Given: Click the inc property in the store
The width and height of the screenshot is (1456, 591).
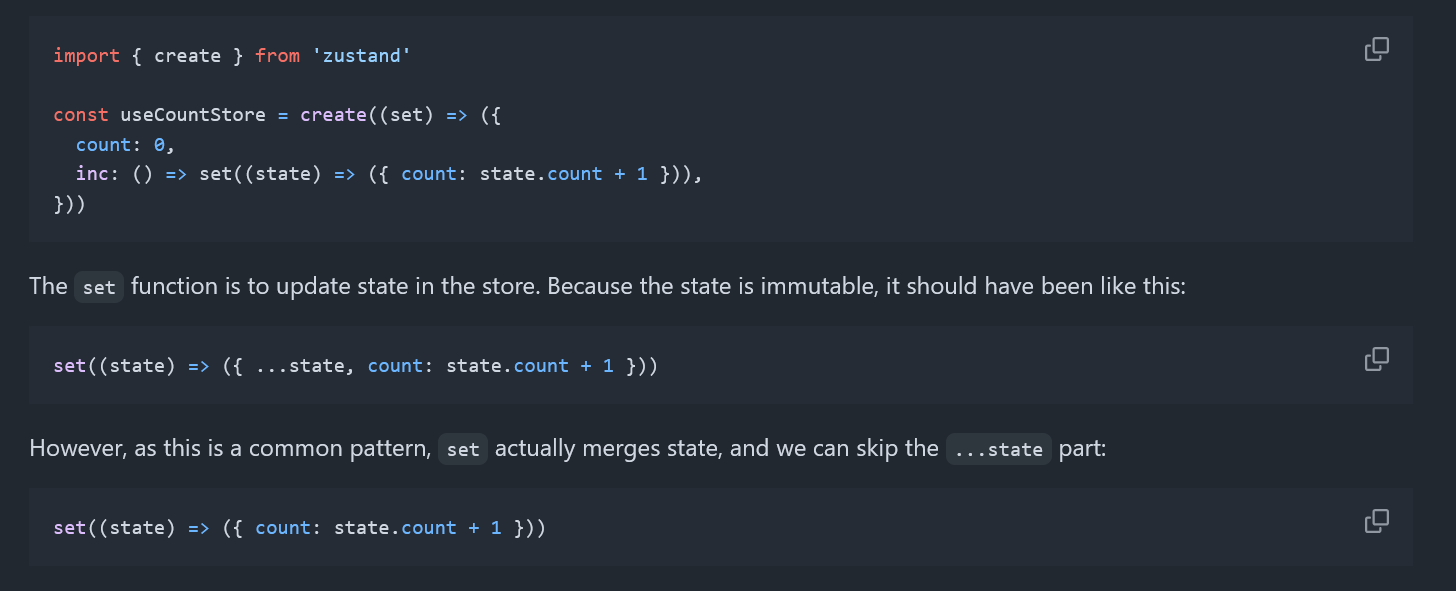Looking at the screenshot, I should (x=92, y=174).
